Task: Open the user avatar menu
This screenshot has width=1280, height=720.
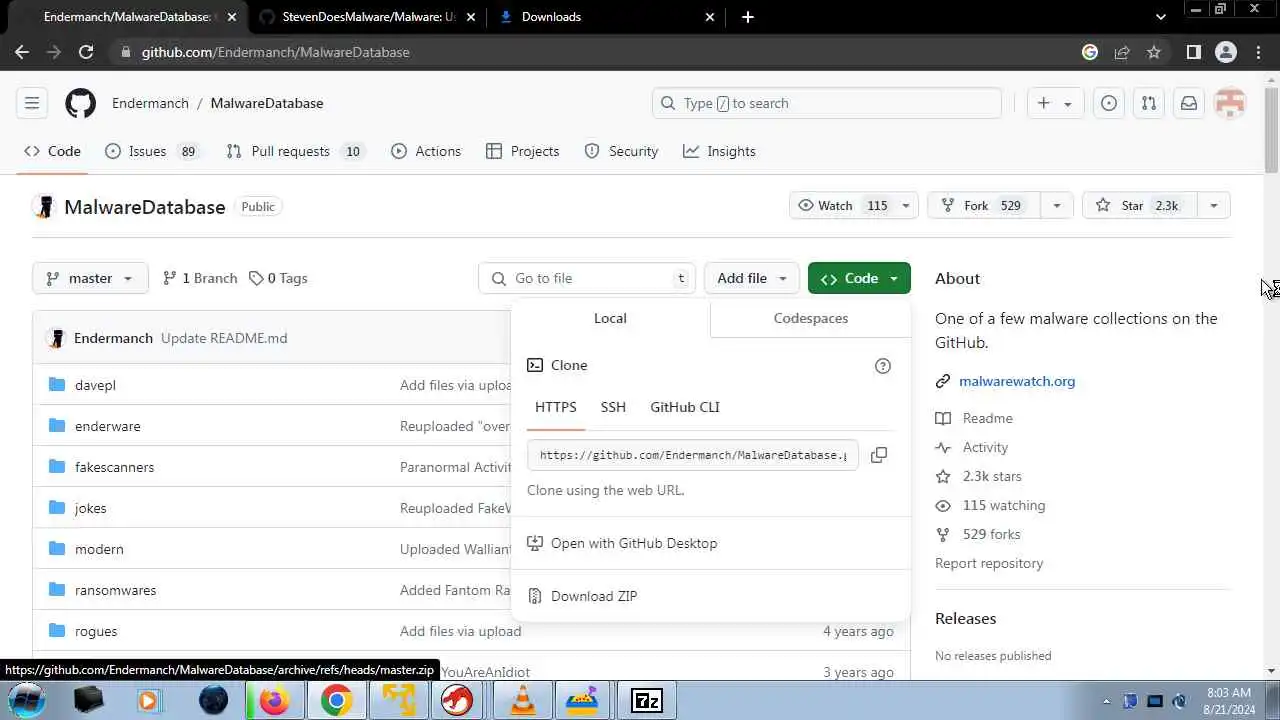Action: click(1230, 103)
